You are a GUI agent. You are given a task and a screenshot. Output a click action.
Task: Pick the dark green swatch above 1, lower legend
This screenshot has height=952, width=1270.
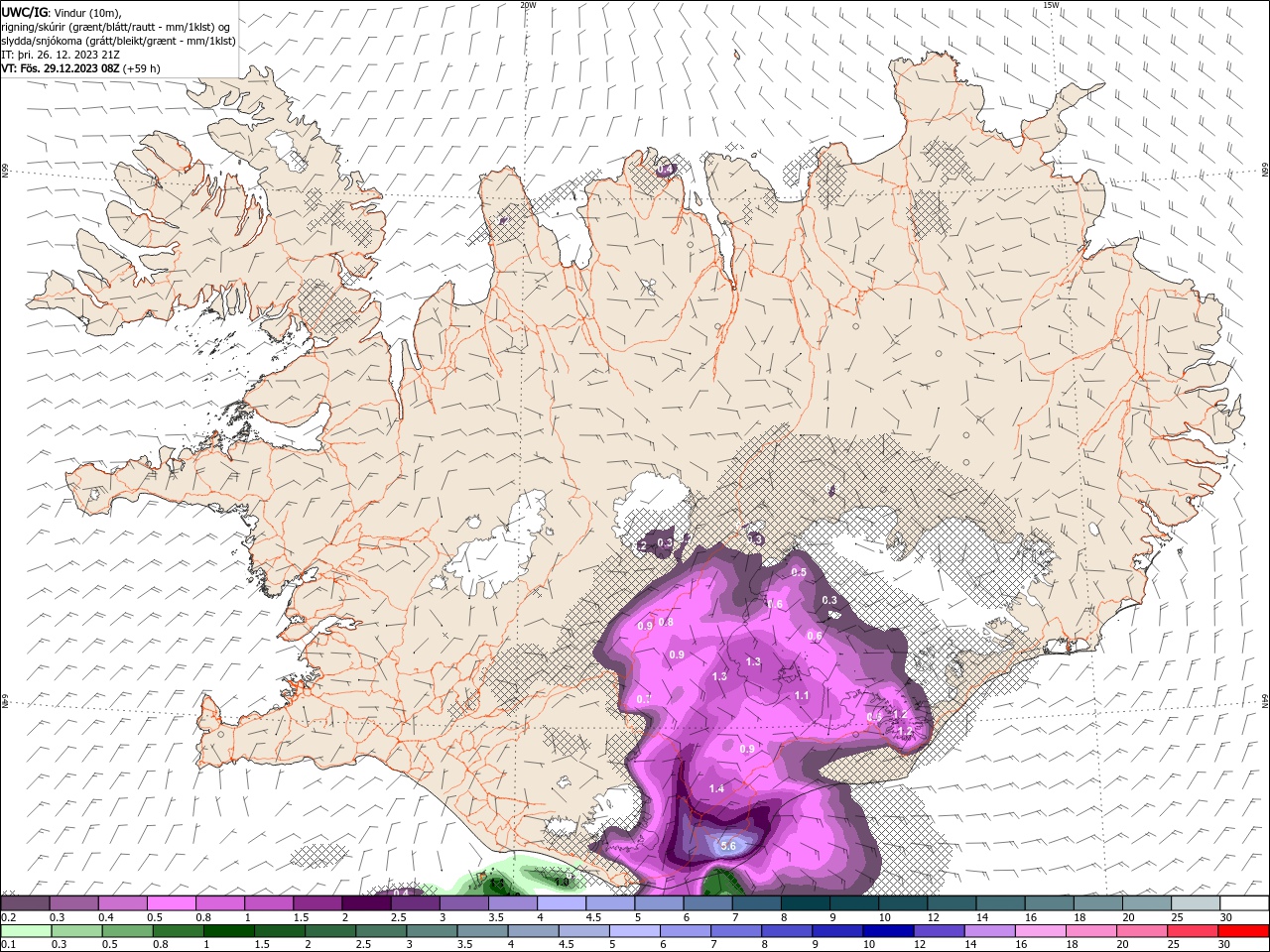pos(228,931)
